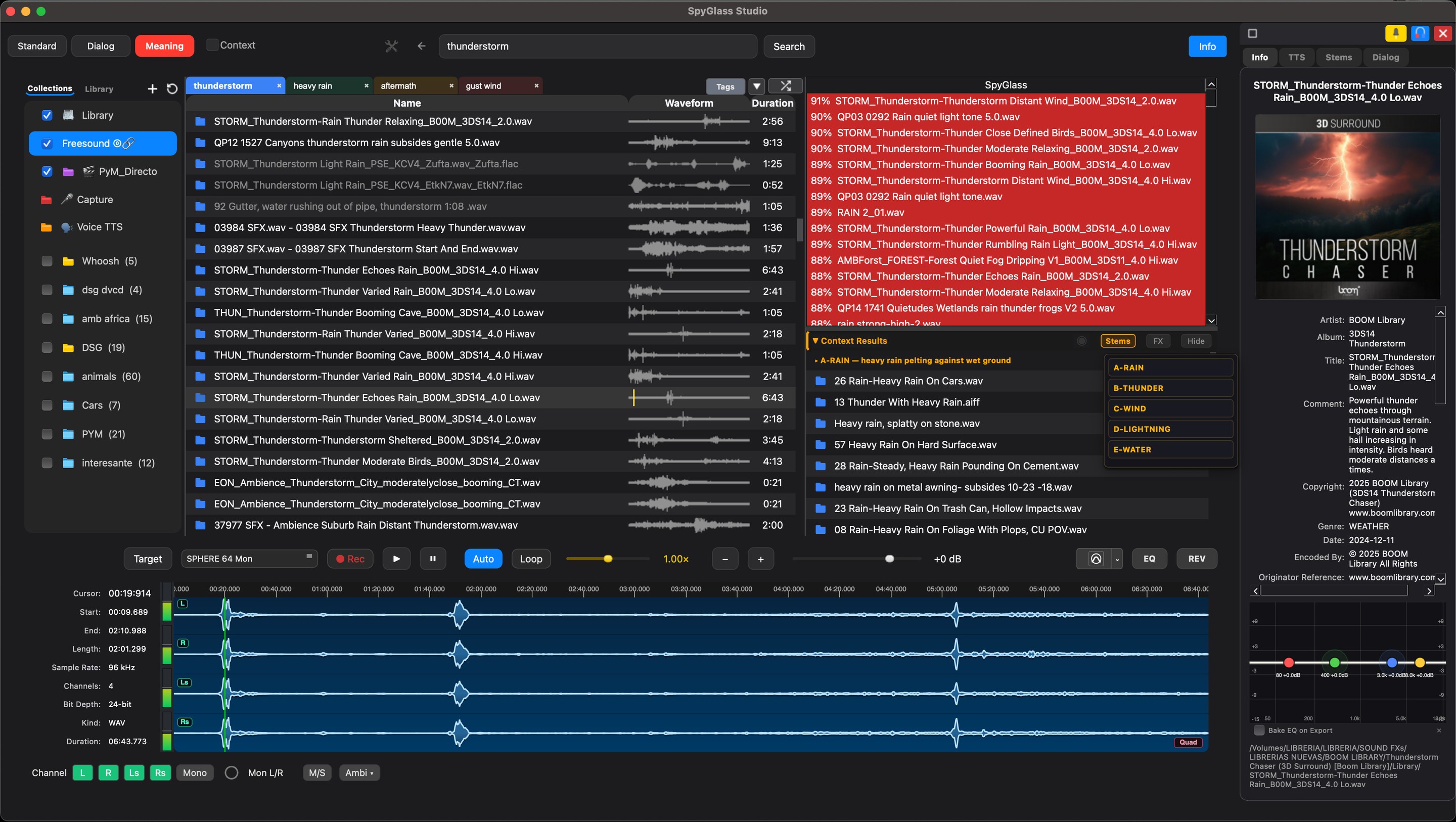Open the wrench and screwdriver settings icon
Viewport: 1456px width, 822px height.
coord(391,47)
